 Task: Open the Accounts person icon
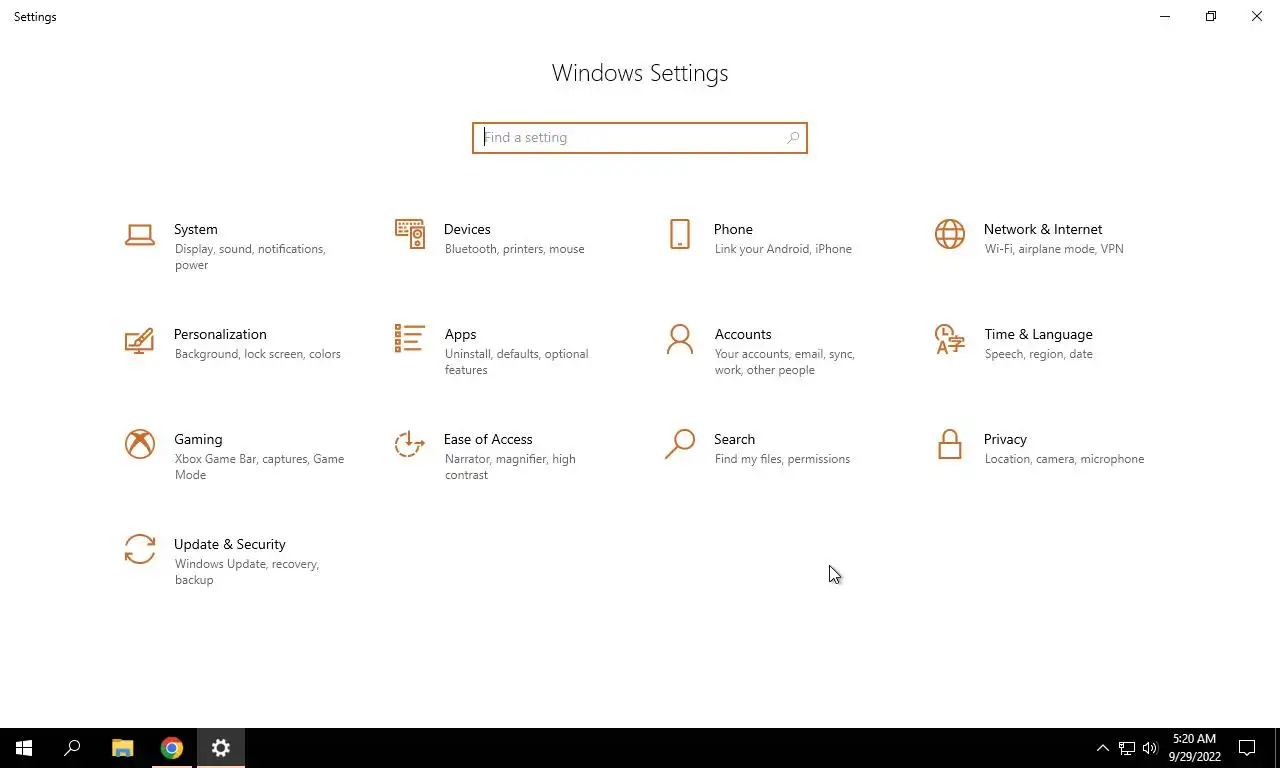pyautogui.click(x=680, y=339)
